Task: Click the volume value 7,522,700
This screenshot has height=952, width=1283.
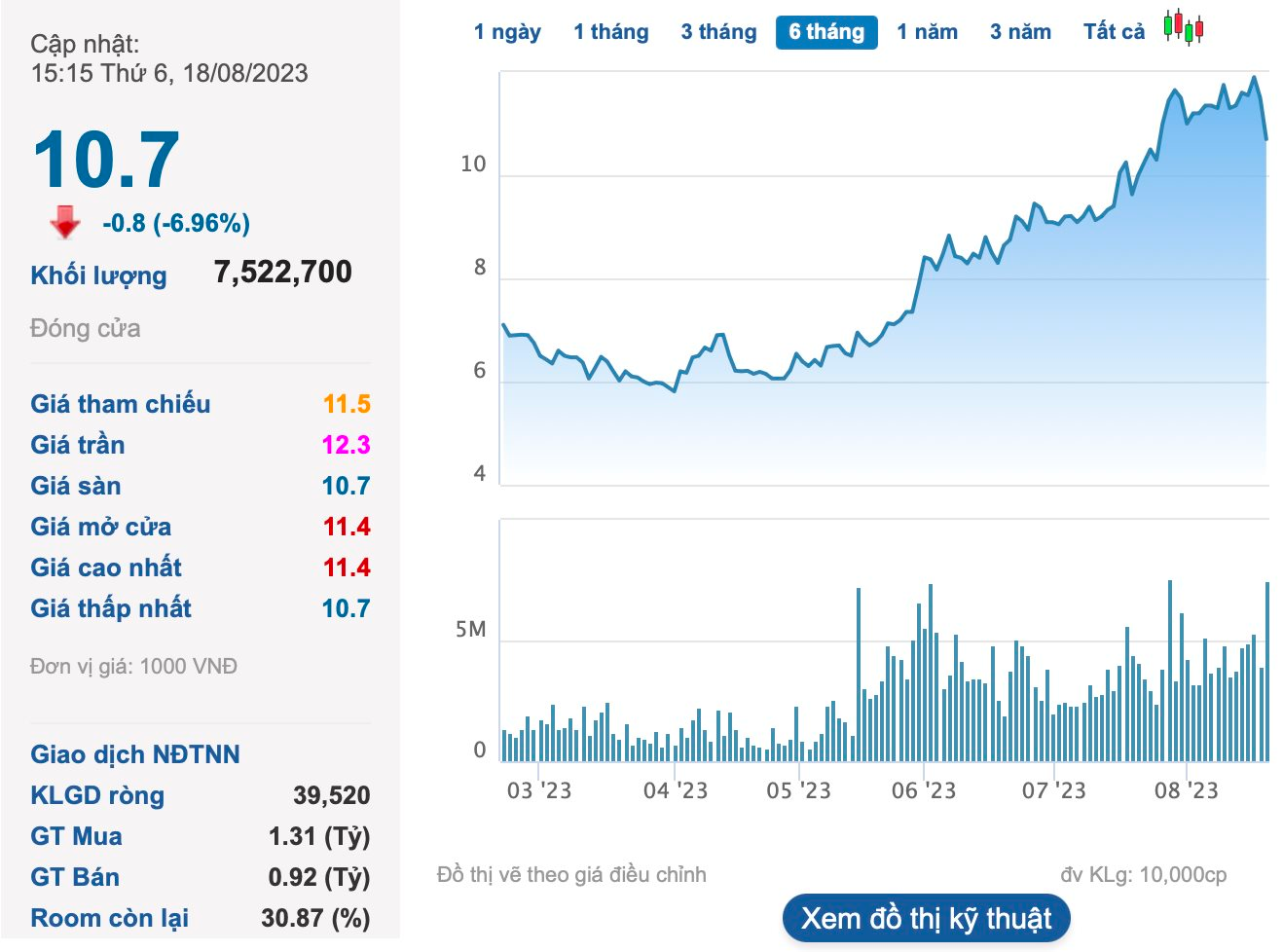Action: click(282, 272)
